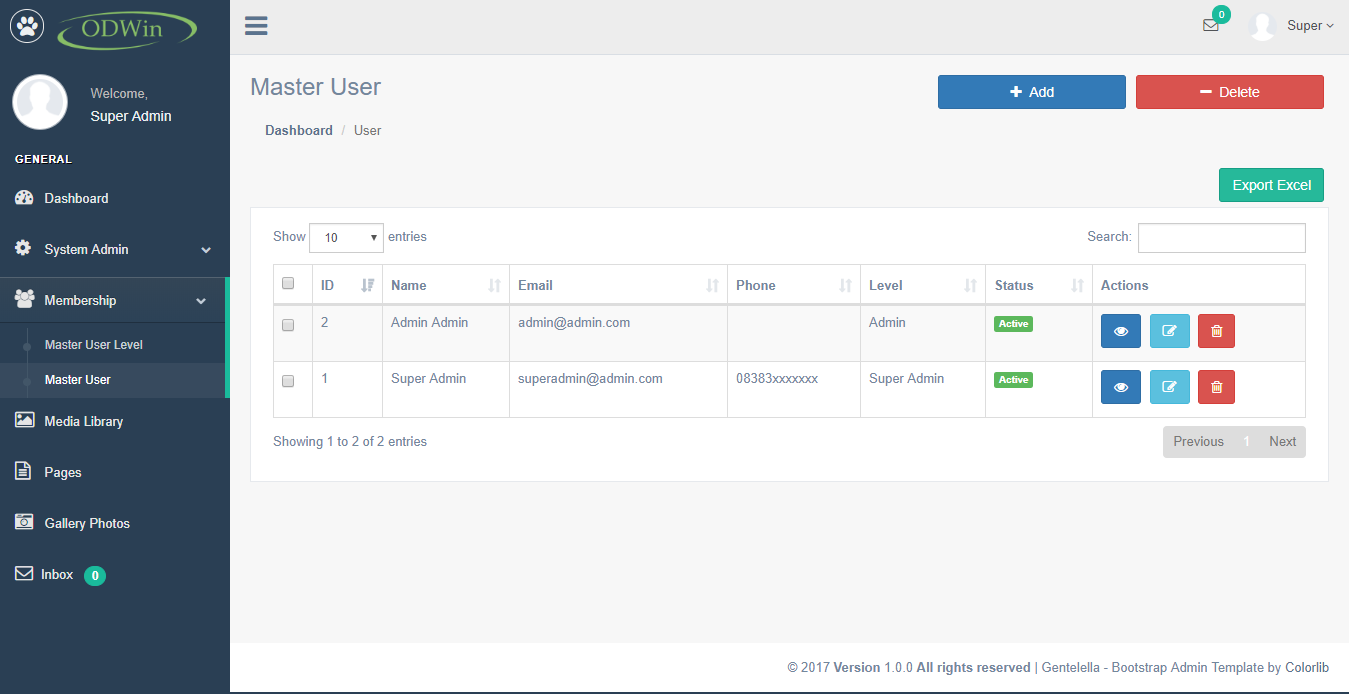Click the Media Library image icon
Viewport: 1349px width, 694px height.
[24, 420]
